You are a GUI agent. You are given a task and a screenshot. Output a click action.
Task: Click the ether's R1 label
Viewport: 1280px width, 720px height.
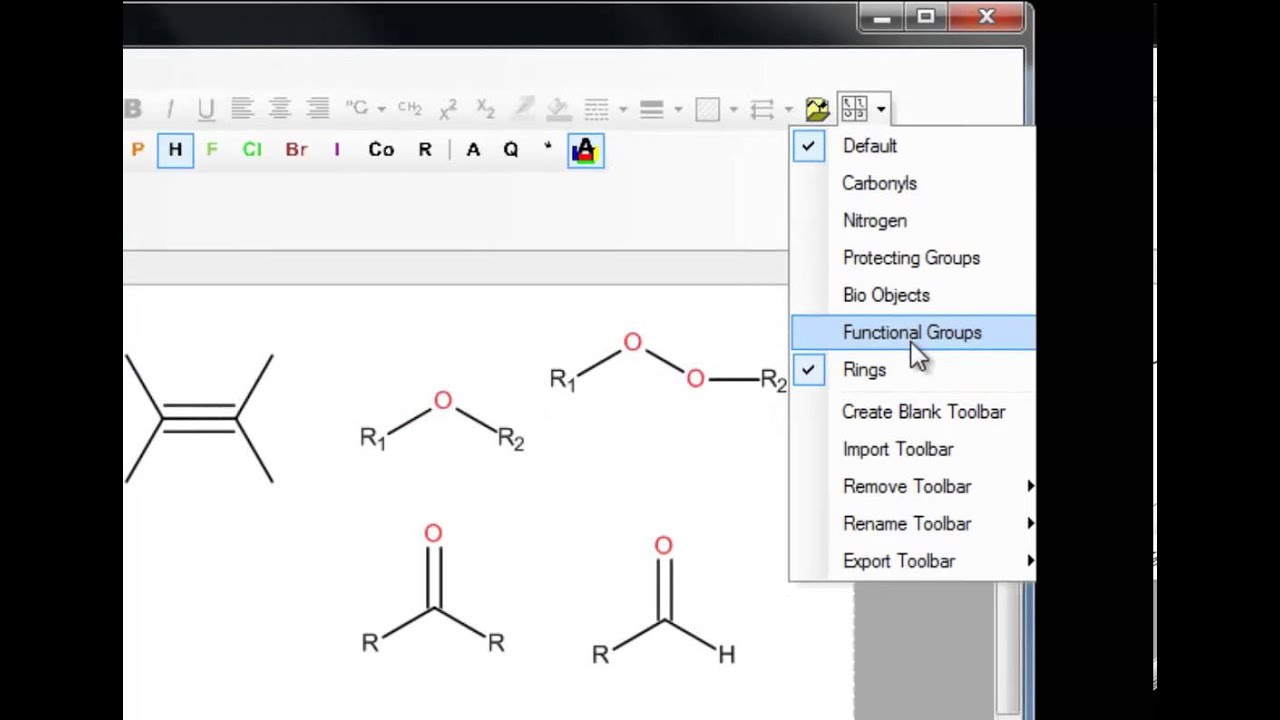(373, 439)
